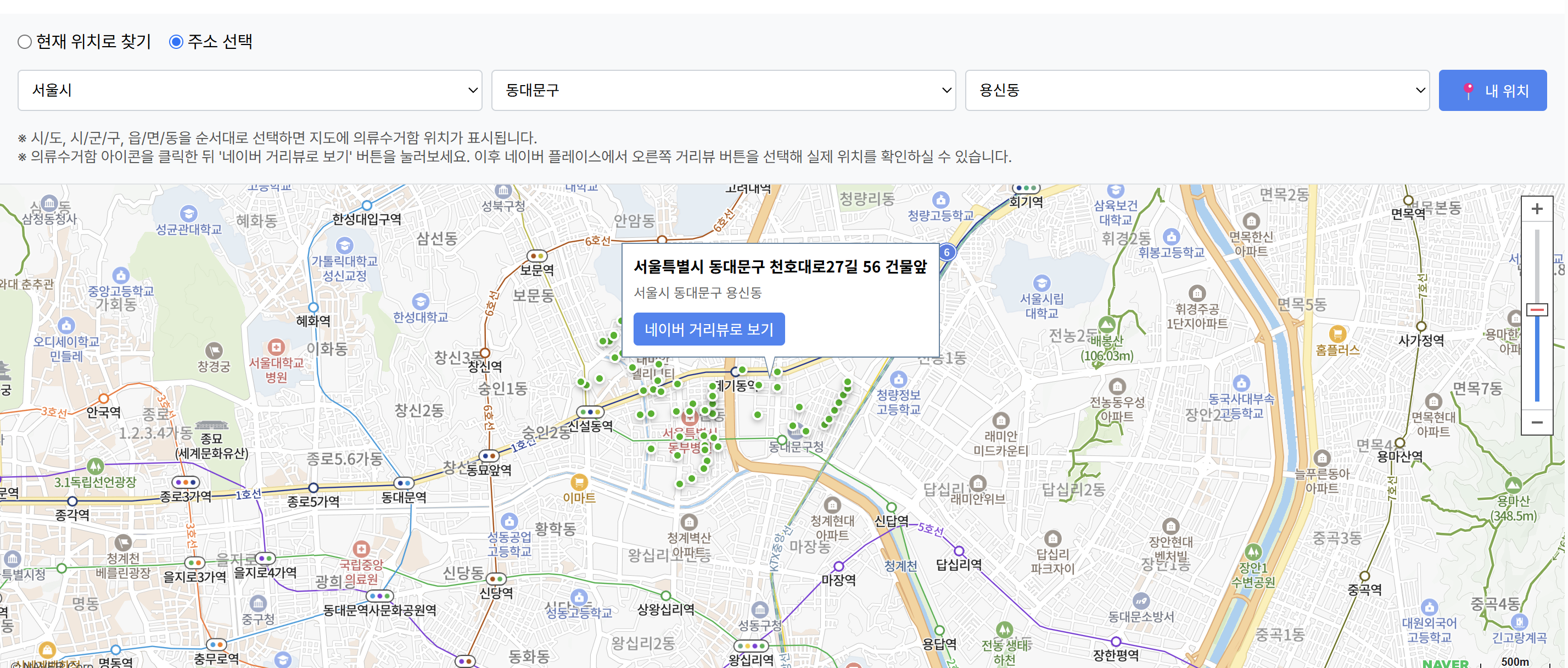Click the '서울시 동대문구 용신동' popup subtitle
Image resolution: width=1568 pixels, height=668 pixels.
pyautogui.click(x=698, y=293)
